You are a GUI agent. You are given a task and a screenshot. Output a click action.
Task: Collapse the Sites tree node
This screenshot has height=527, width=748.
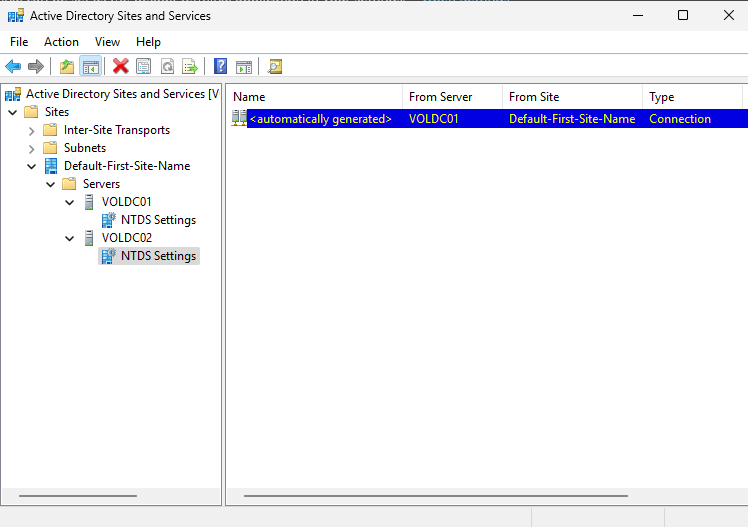tap(13, 112)
